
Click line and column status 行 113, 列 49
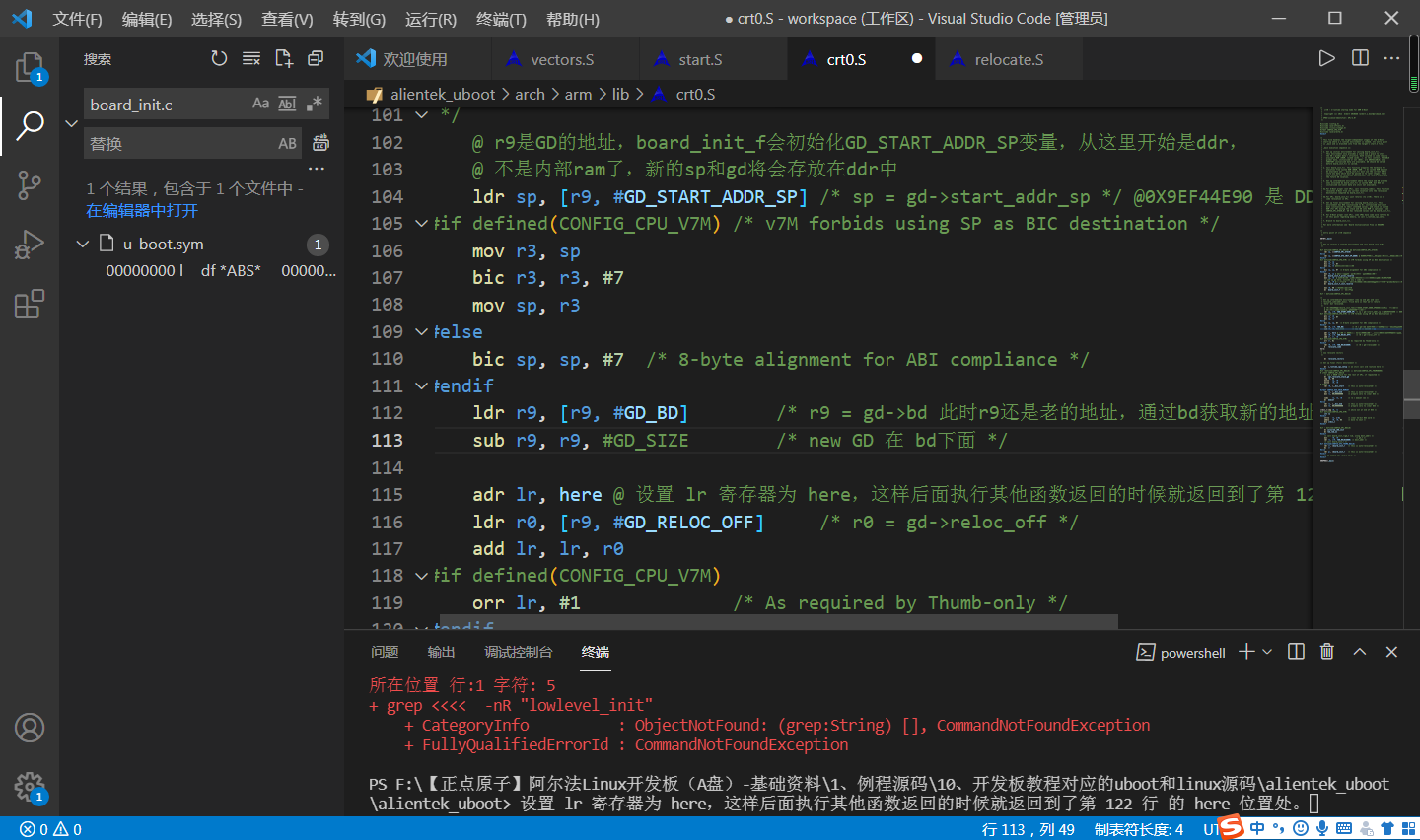point(1029,829)
